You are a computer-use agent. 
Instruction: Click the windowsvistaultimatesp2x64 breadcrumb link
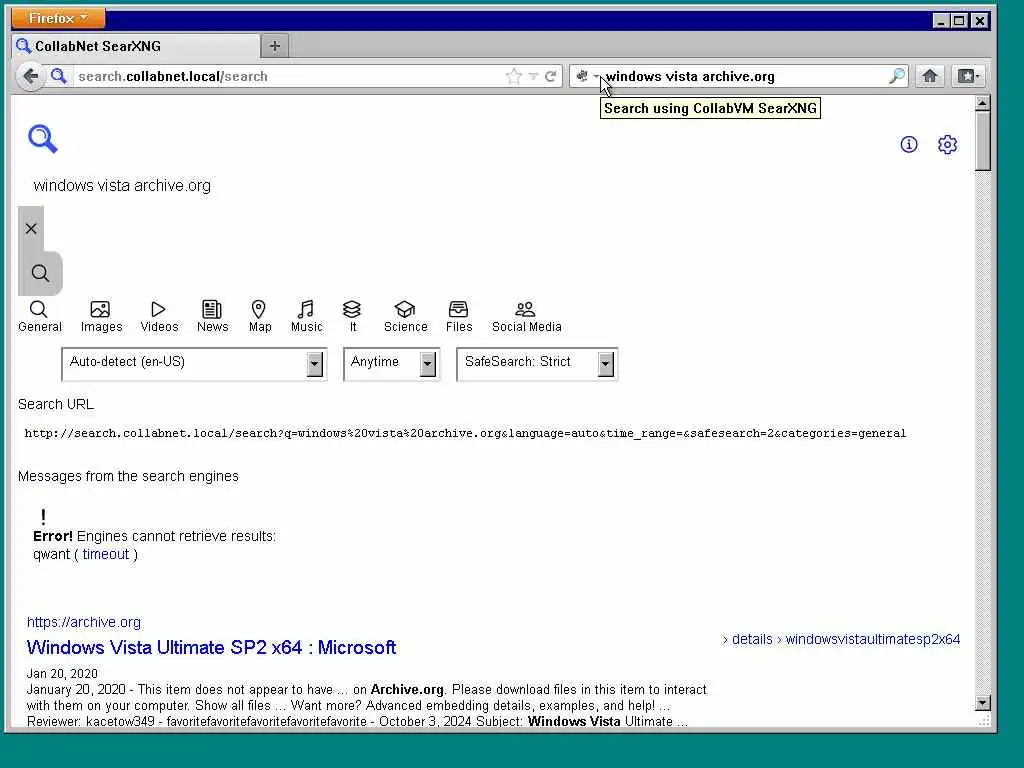[872, 639]
